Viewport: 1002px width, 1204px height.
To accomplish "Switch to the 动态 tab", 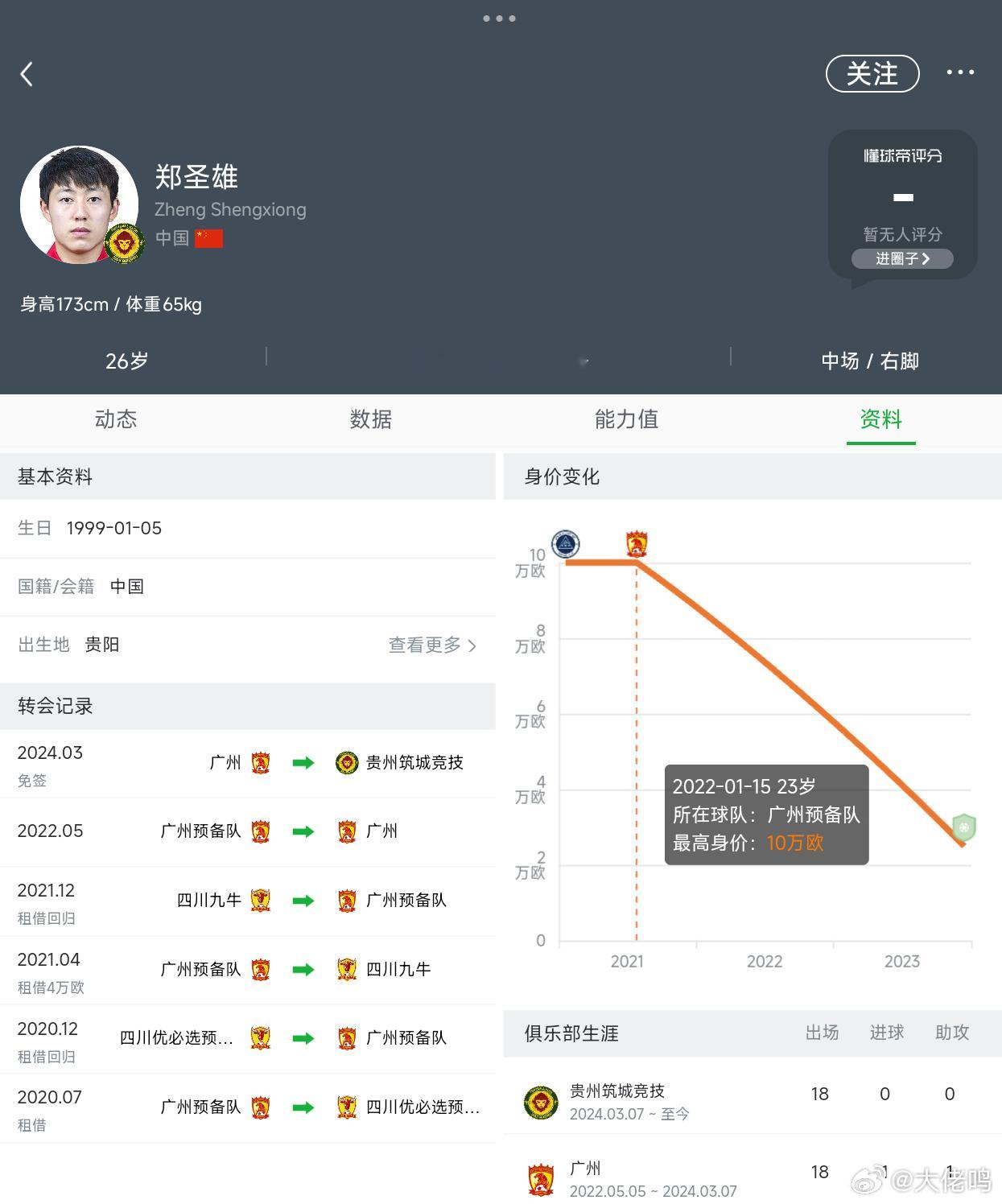I will tap(116, 419).
